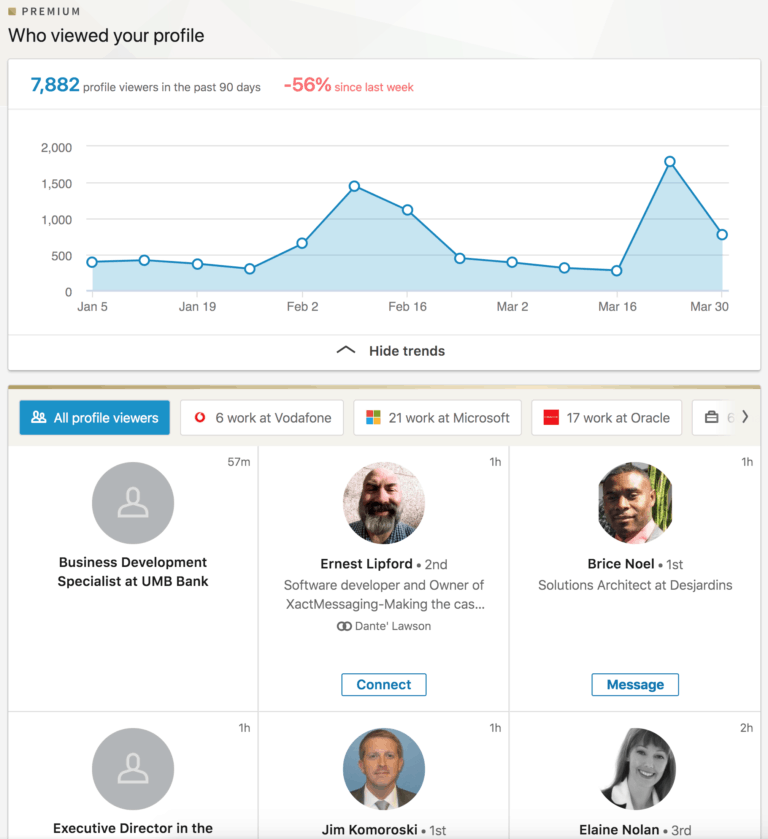This screenshot has width=768, height=839.
Task: Click the Premium gold badge icon
Action: click(12, 11)
